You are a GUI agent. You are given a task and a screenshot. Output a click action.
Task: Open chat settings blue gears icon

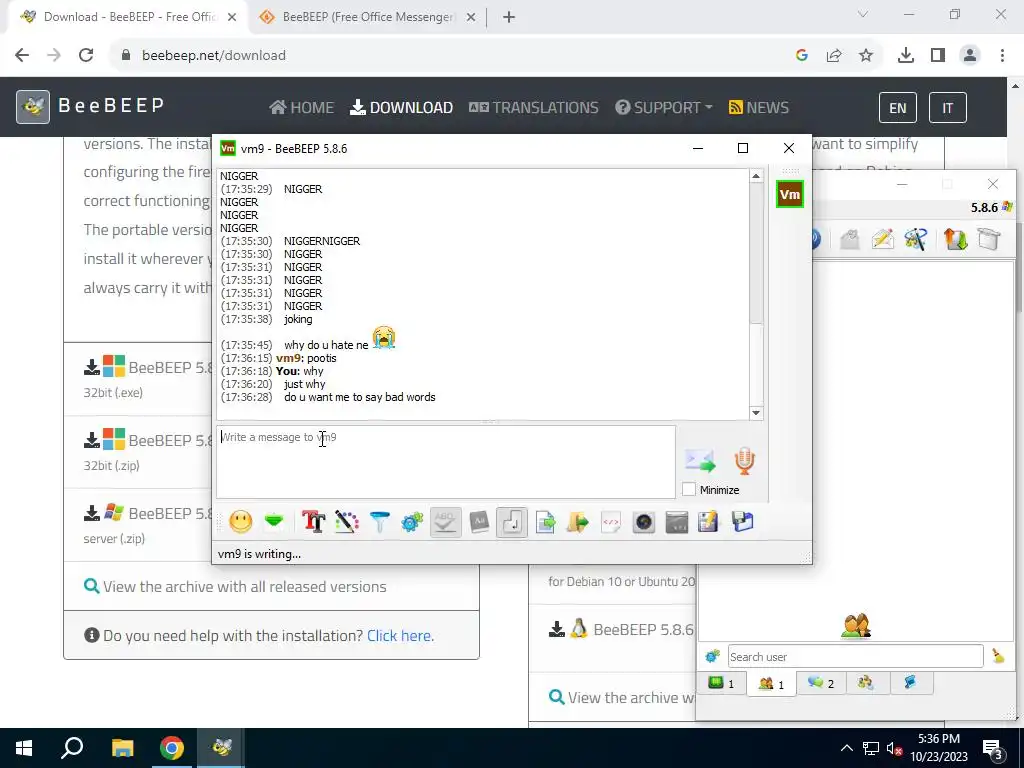(x=412, y=522)
